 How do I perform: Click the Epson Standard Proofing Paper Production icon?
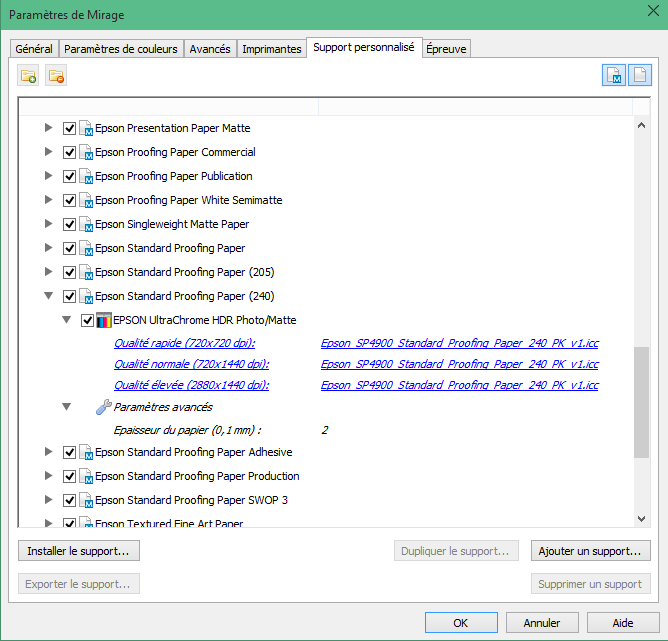pyautogui.click(x=86, y=476)
